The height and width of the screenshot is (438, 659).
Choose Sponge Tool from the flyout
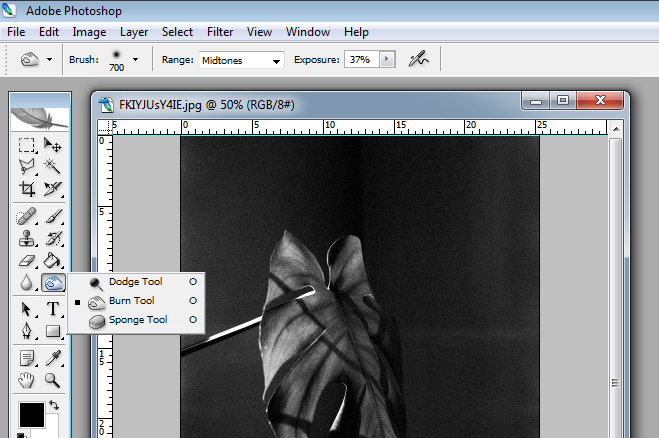click(137, 320)
